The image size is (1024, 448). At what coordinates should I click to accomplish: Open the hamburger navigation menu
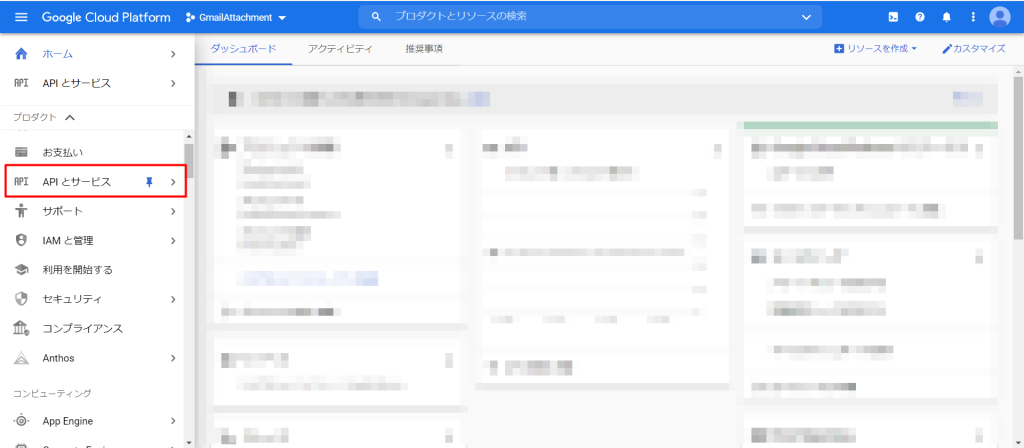point(21,18)
